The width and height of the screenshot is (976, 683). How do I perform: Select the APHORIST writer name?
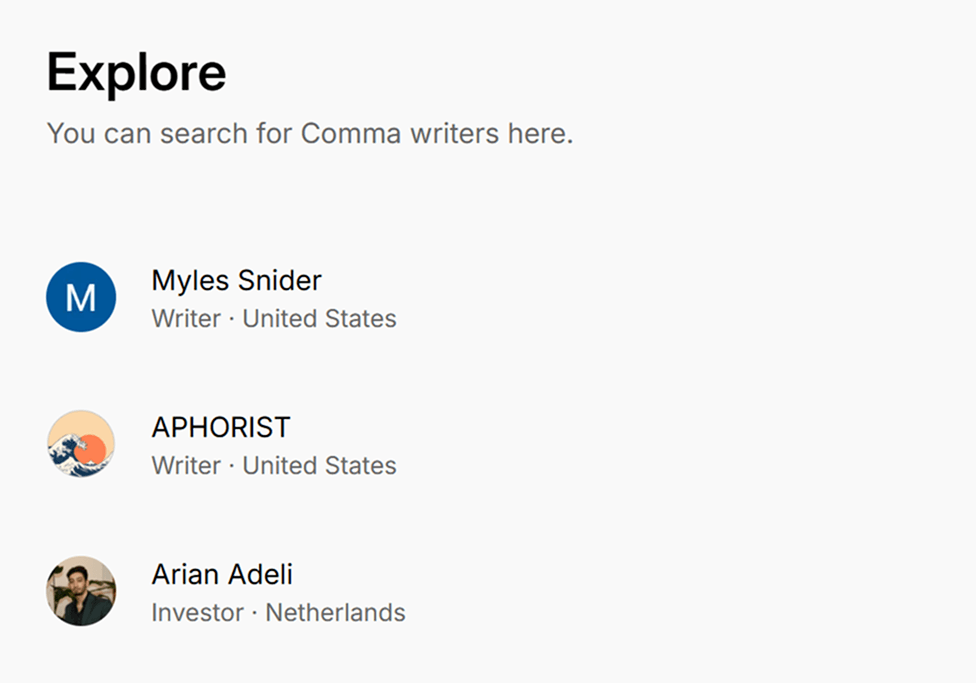coord(220,428)
